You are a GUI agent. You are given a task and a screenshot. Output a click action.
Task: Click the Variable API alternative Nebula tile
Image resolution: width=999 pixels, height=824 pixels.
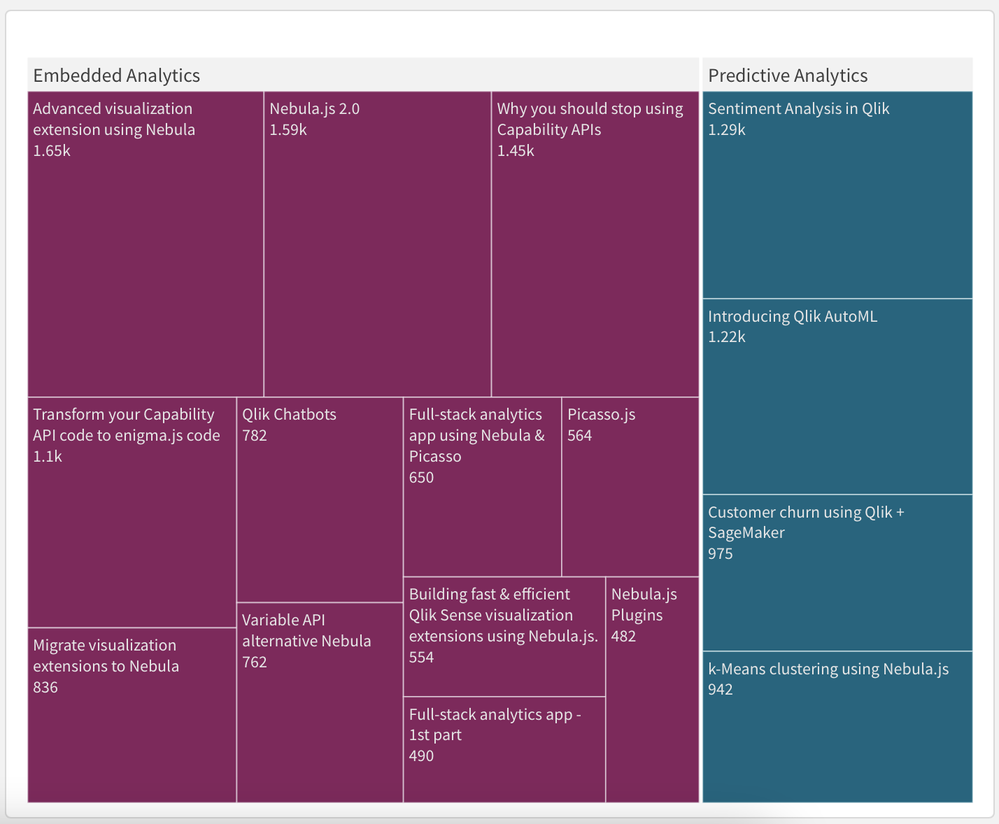320,702
